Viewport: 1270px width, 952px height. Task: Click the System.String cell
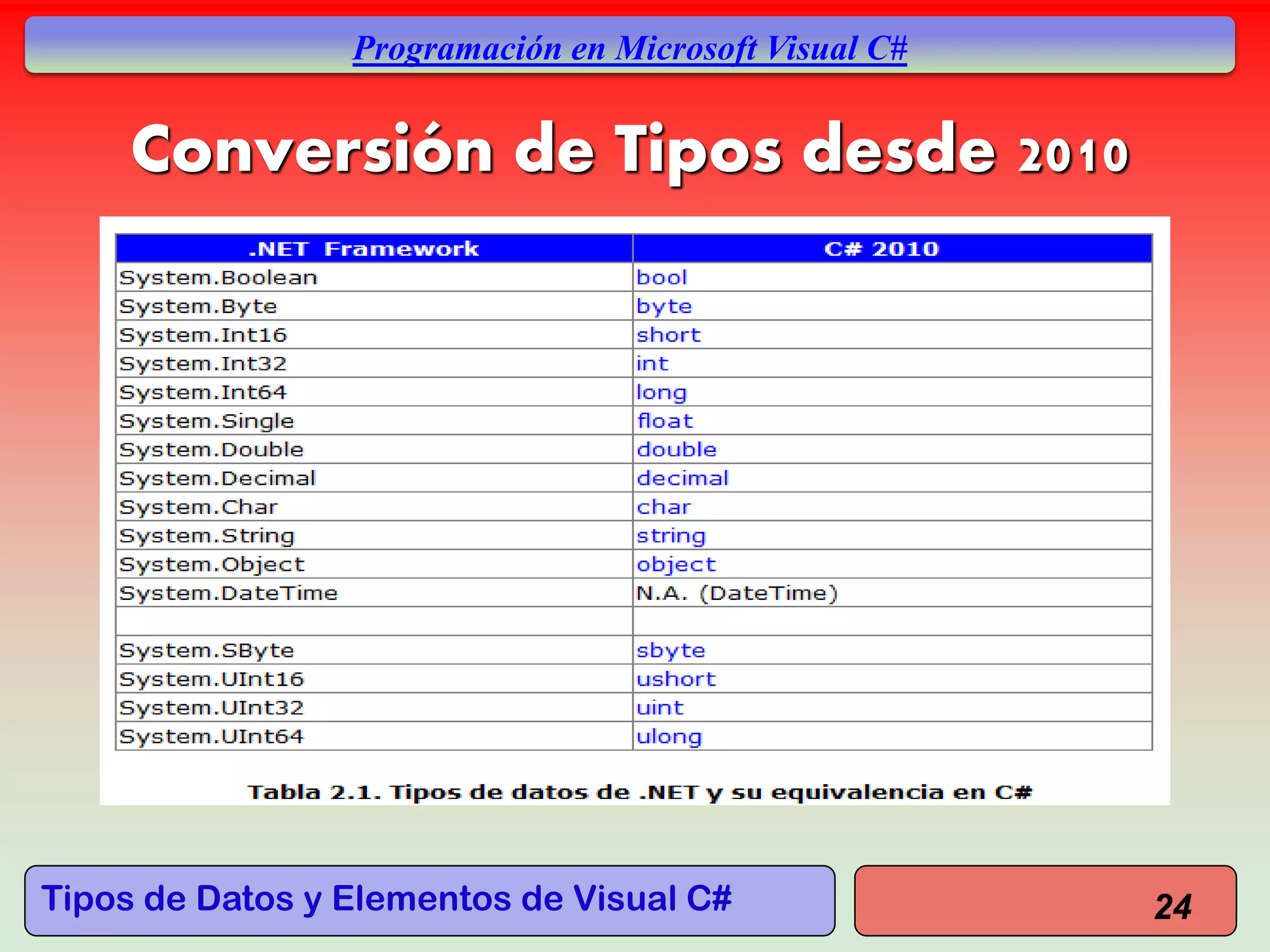(374, 535)
